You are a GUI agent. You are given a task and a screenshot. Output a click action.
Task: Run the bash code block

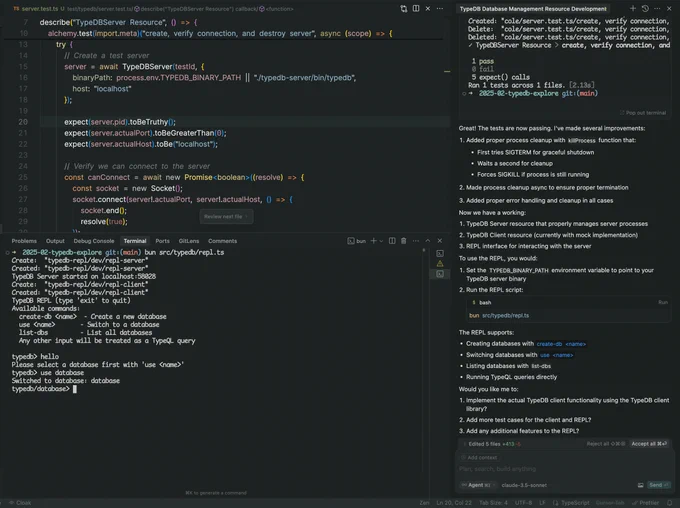point(663,302)
